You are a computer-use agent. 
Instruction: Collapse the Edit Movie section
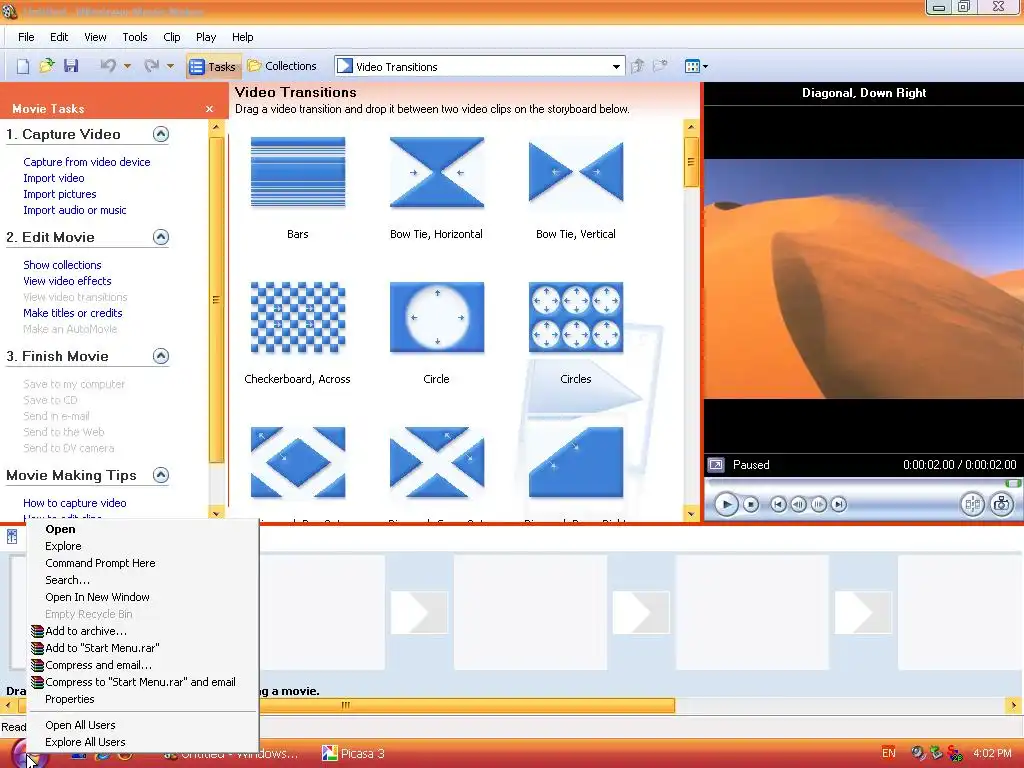tap(161, 237)
